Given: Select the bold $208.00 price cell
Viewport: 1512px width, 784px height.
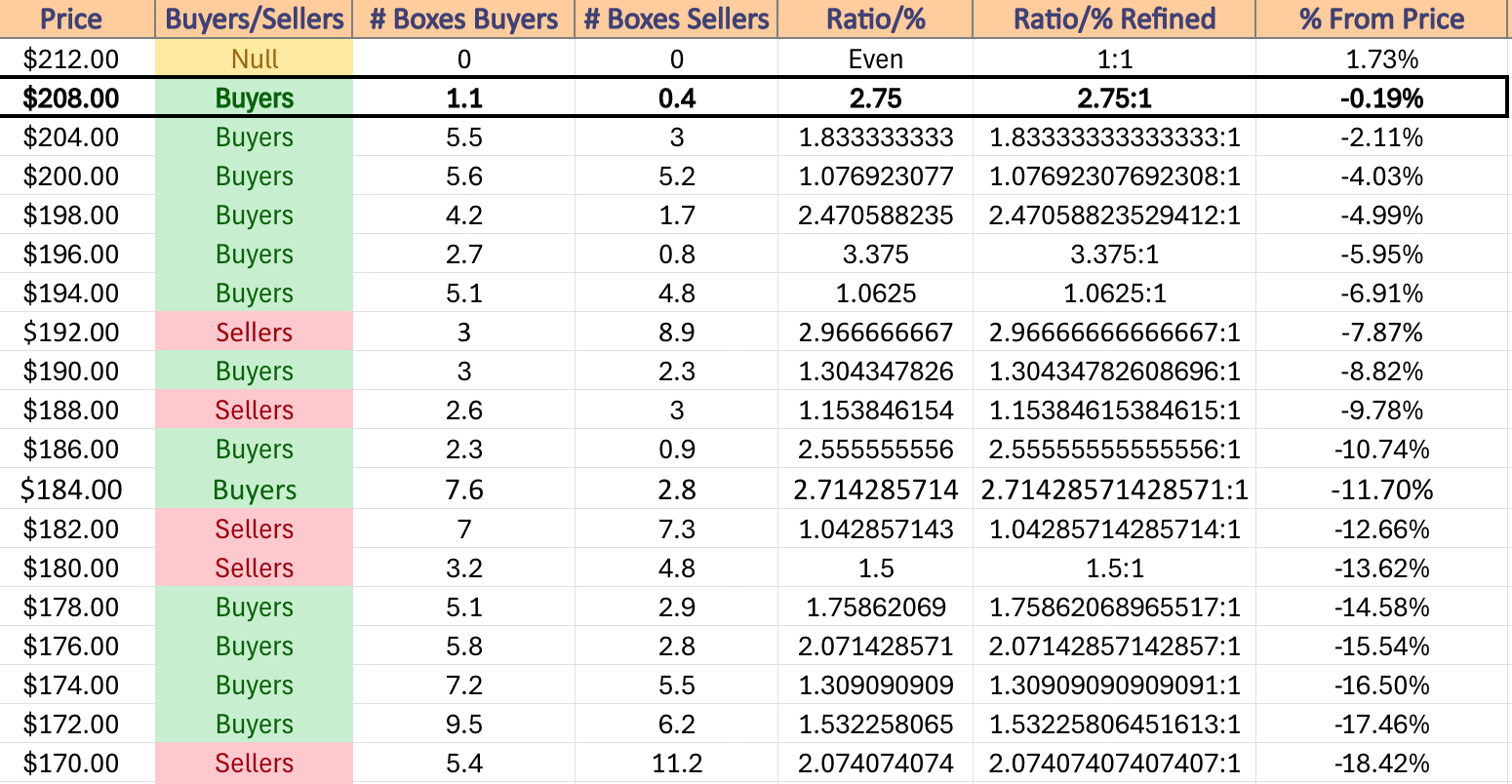Looking at the screenshot, I should click(77, 98).
